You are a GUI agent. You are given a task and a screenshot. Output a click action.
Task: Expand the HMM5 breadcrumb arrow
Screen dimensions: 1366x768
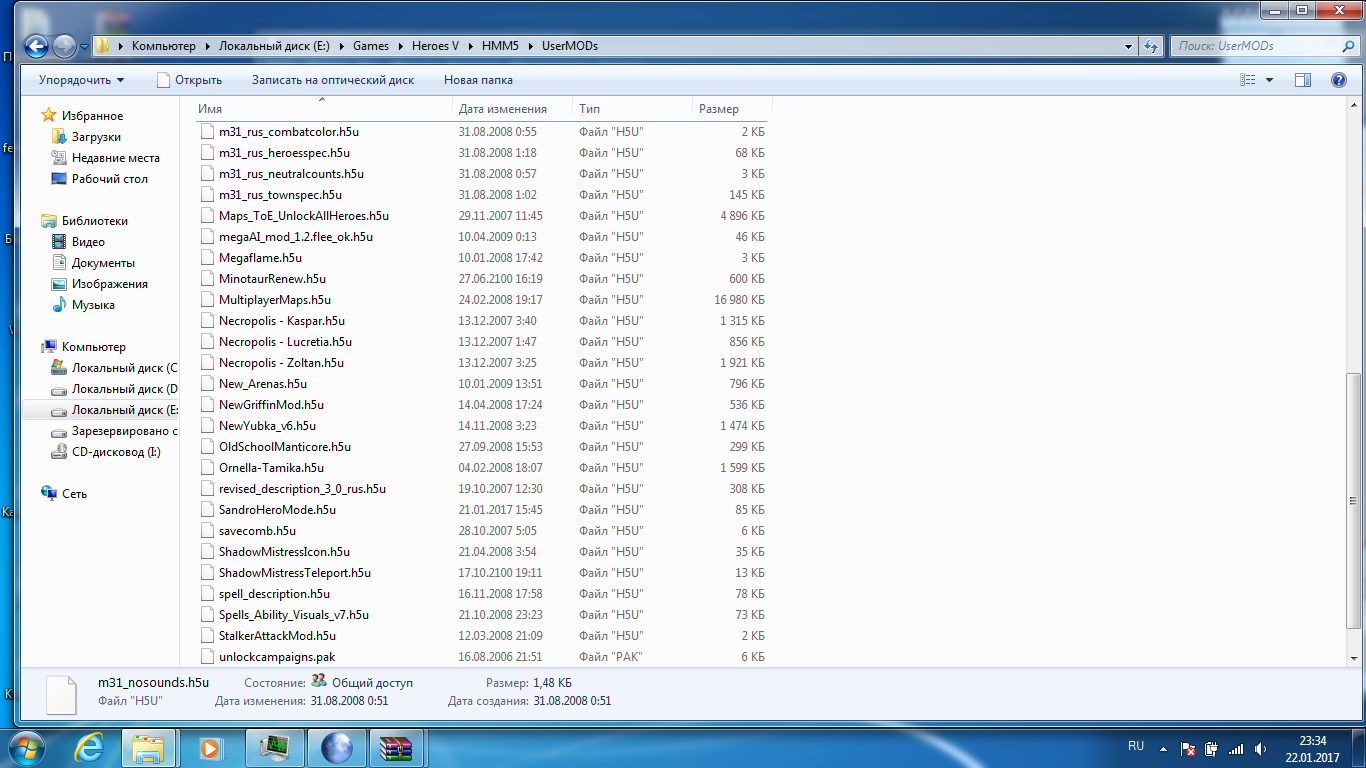coord(531,46)
